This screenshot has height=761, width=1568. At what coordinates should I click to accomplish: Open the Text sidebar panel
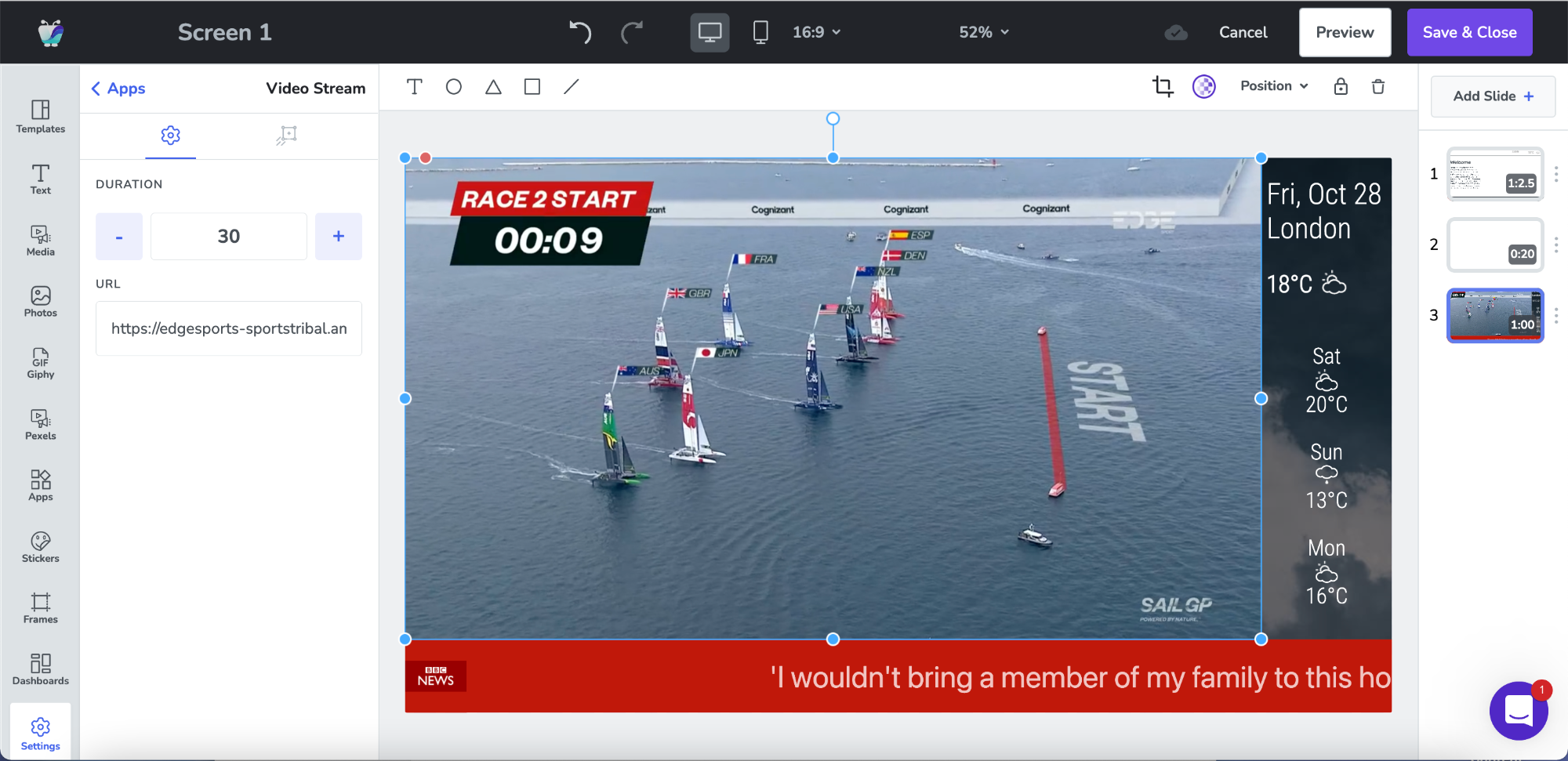[x=41, y=179]
